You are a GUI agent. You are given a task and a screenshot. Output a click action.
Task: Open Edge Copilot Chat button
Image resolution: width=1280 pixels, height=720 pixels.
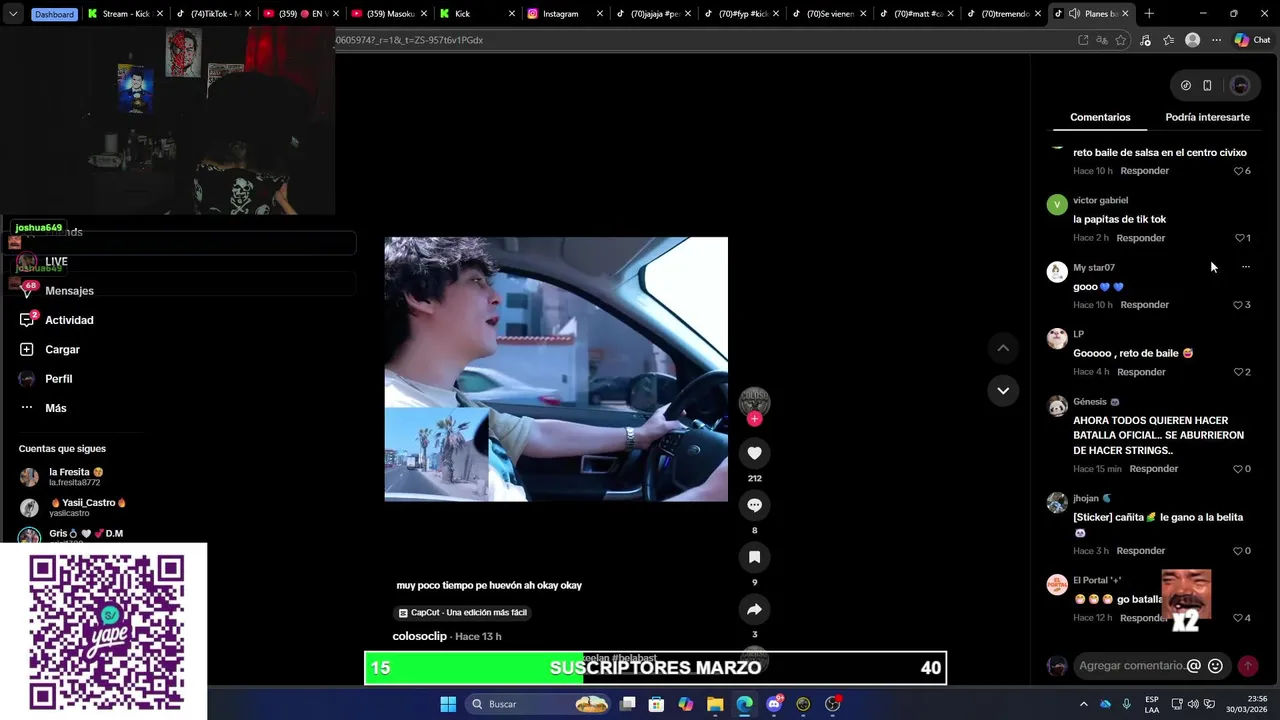click(1251, 40)
